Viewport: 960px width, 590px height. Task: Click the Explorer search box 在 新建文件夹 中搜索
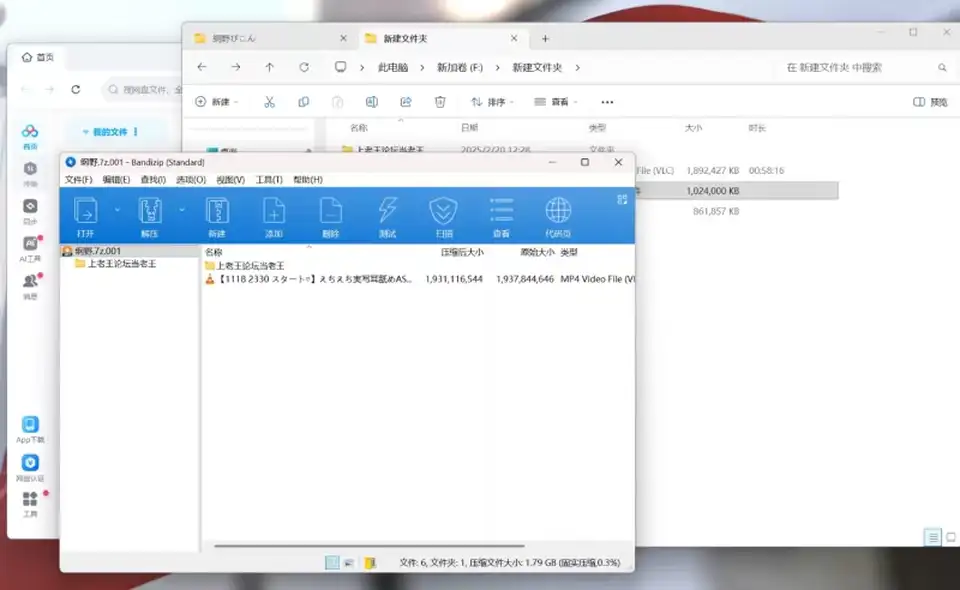(866, 67)
